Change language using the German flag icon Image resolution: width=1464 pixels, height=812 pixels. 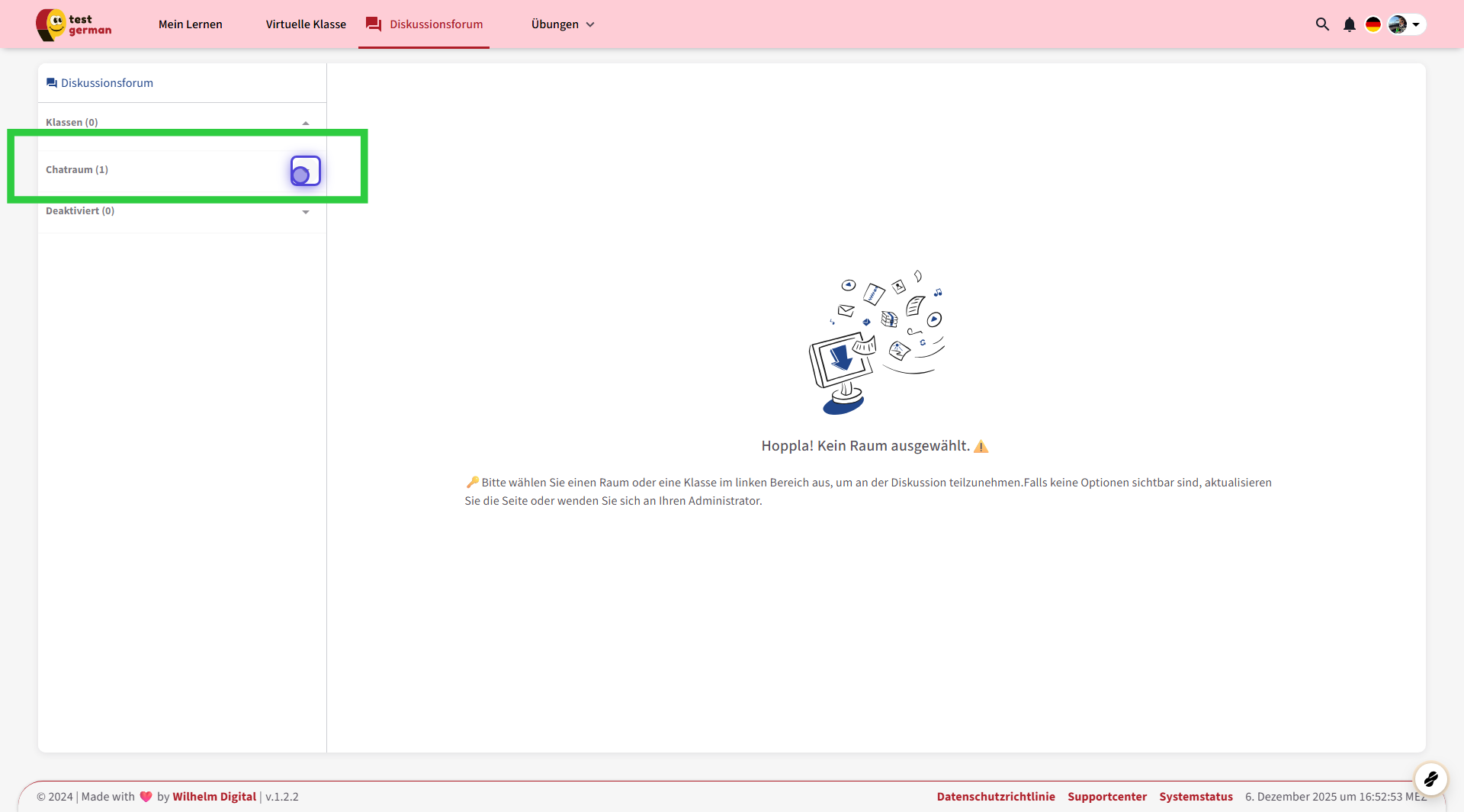coord(1372,24)
